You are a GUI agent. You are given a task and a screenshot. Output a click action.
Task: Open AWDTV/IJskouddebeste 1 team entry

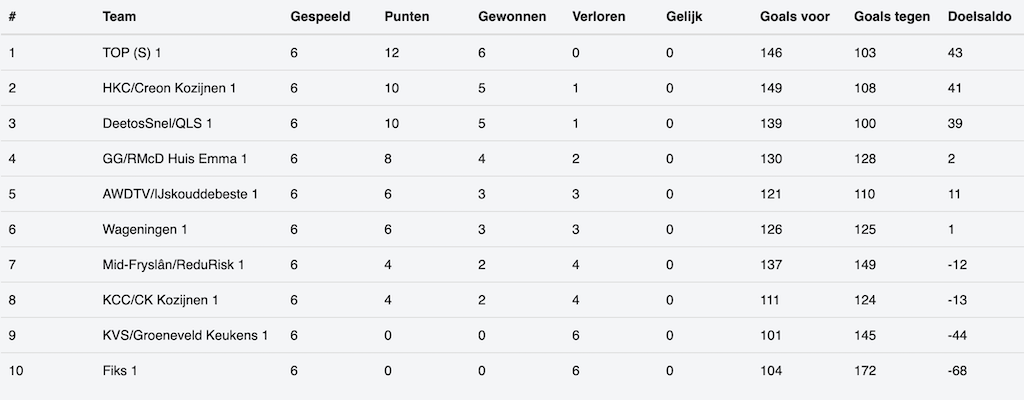click(x=180, y=194)
